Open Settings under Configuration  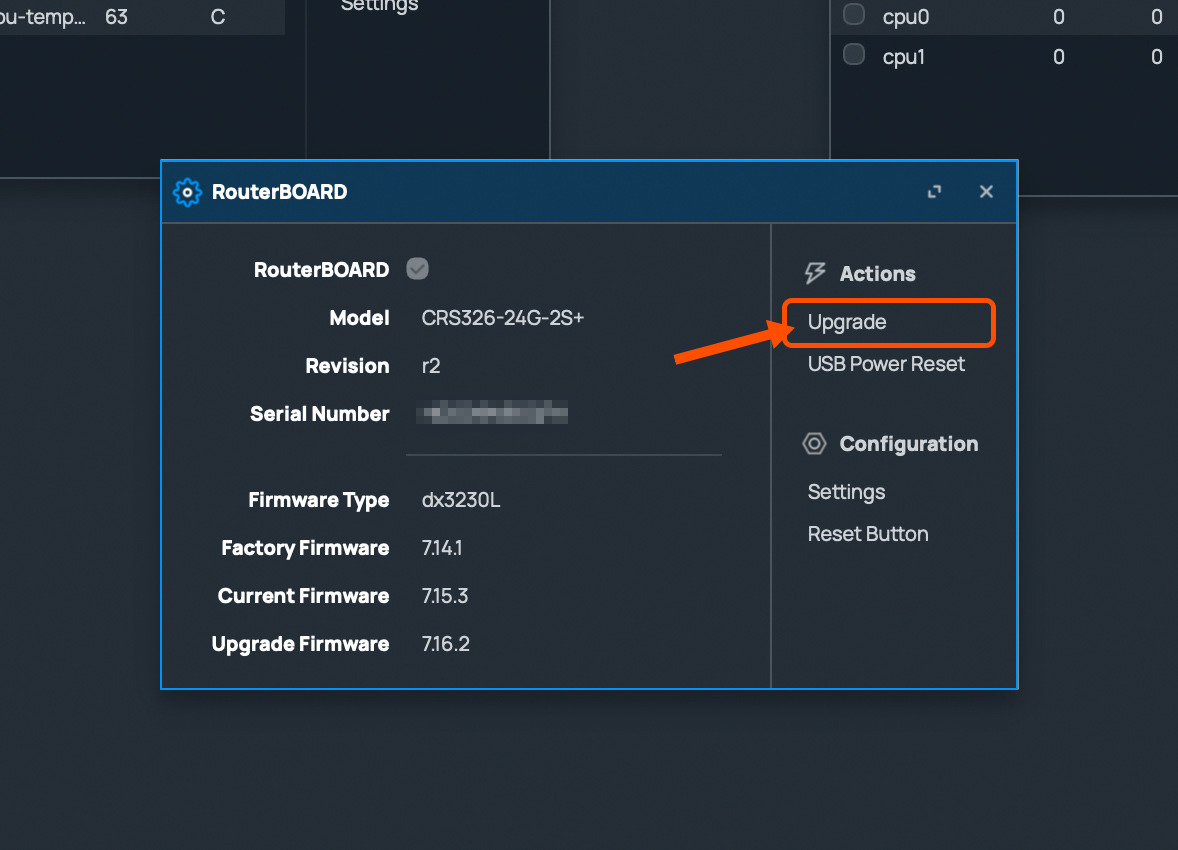846,492
